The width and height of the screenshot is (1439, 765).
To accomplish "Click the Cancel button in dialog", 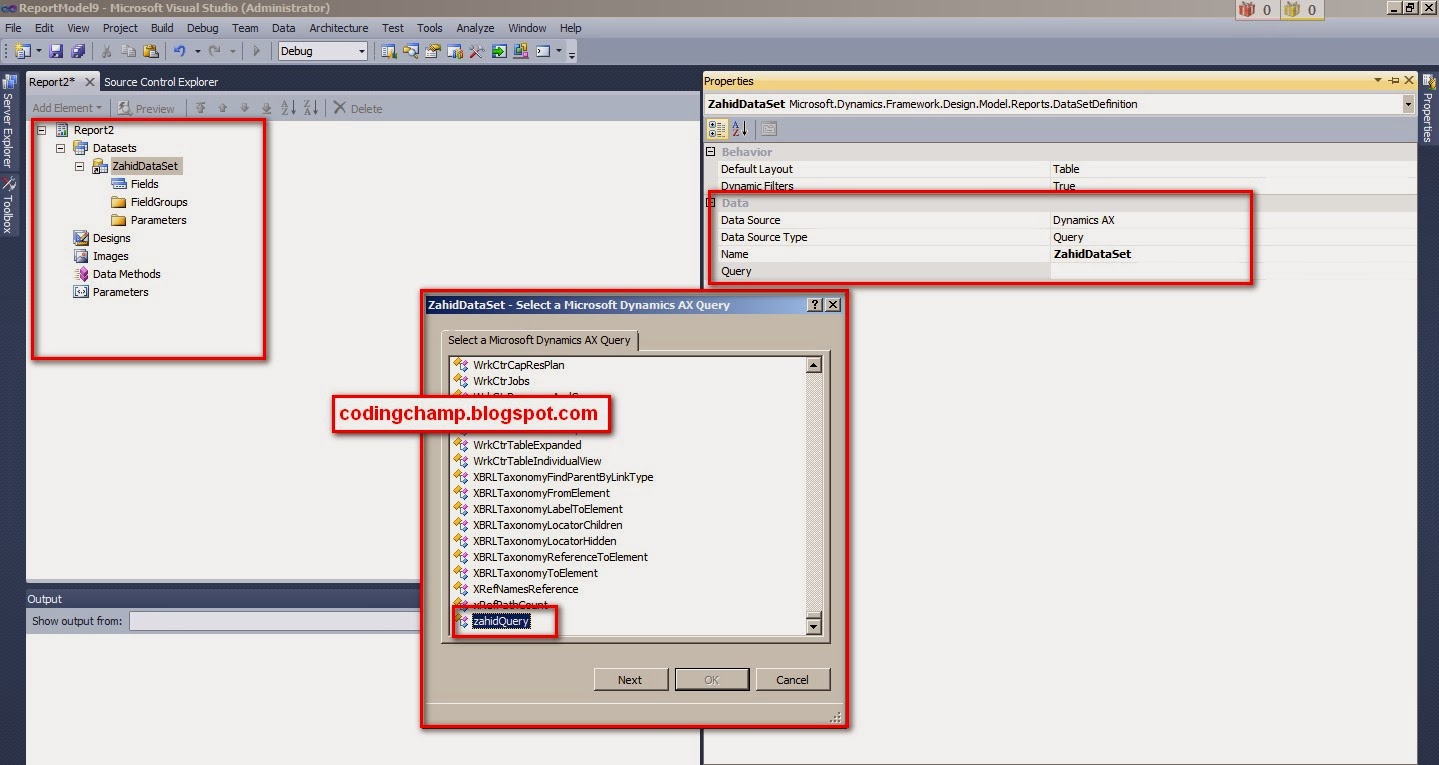I will click(792, 680).
